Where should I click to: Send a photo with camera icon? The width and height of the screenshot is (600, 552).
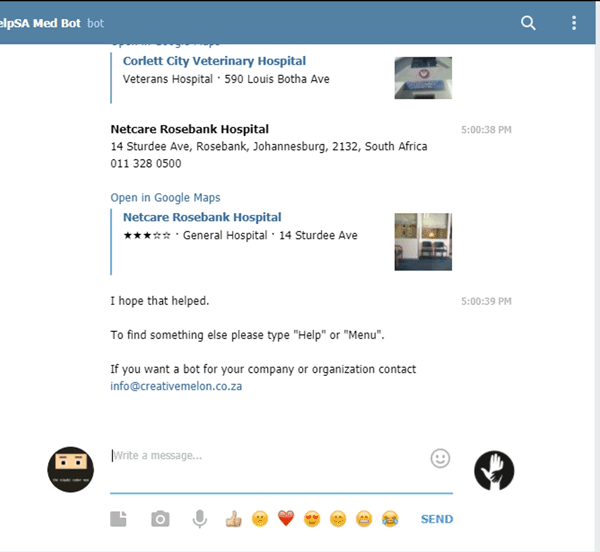click(160, 519)
